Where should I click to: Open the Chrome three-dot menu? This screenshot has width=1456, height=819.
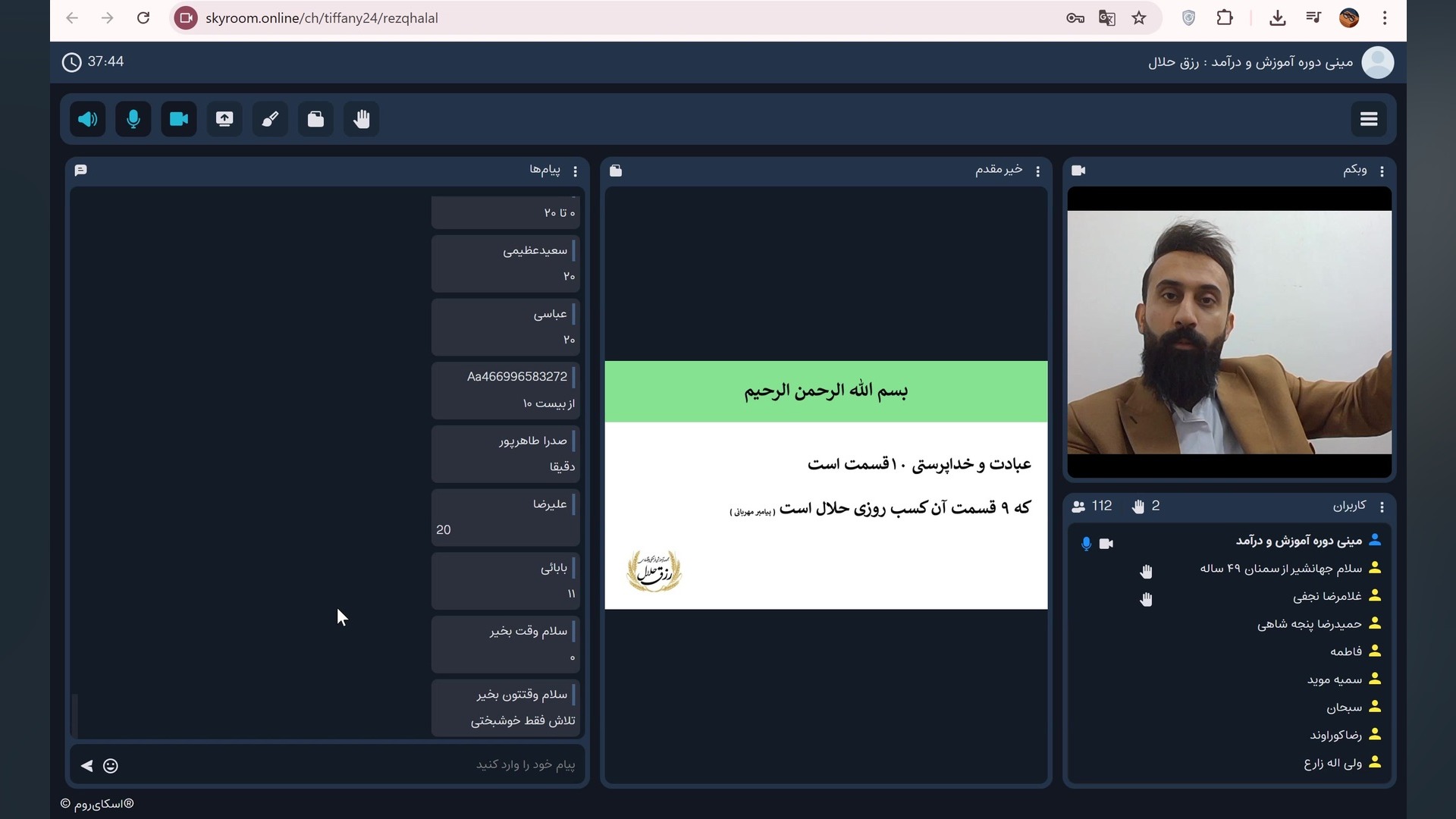pyautogui.click(x=1385, y=17)
